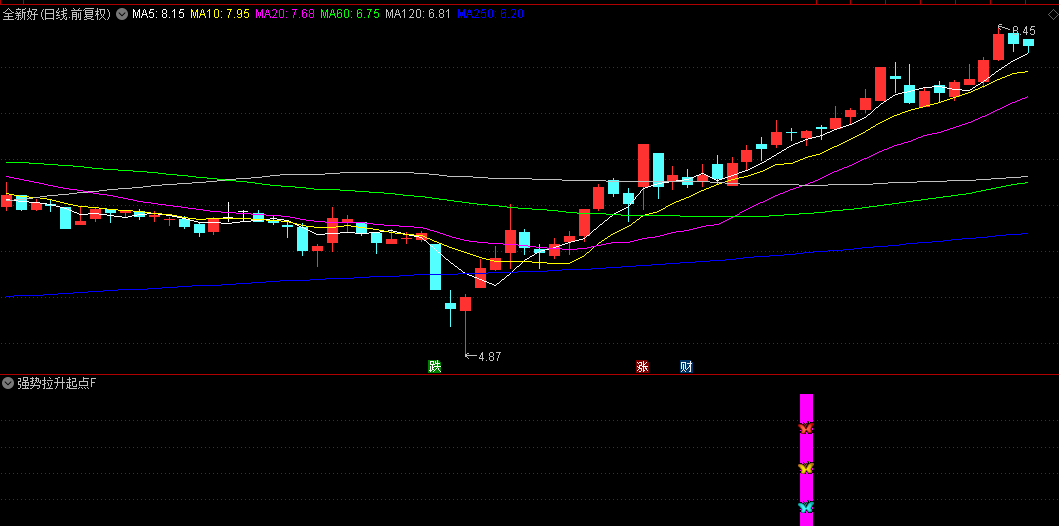This screenshot has width=1059, height=526.
Task: Select the MA250: 6.20 label
Action: tap(490, 14)
